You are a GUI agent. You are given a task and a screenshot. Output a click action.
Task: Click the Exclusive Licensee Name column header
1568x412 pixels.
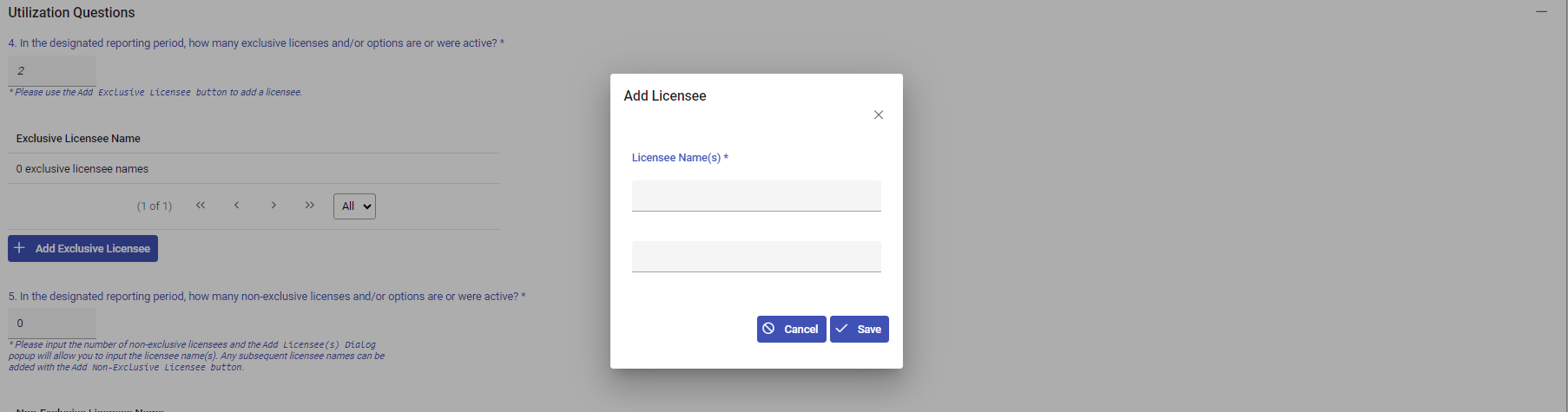tap(78, 139)
